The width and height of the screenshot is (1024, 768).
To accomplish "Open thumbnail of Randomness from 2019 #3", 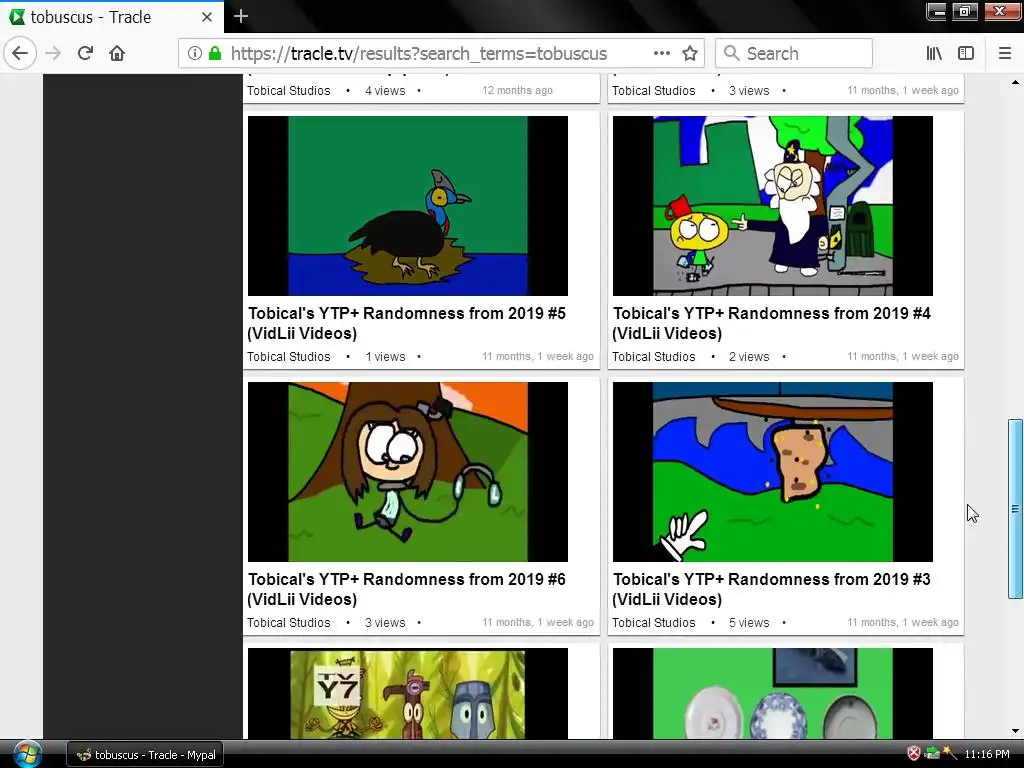I will pos(773,472).
